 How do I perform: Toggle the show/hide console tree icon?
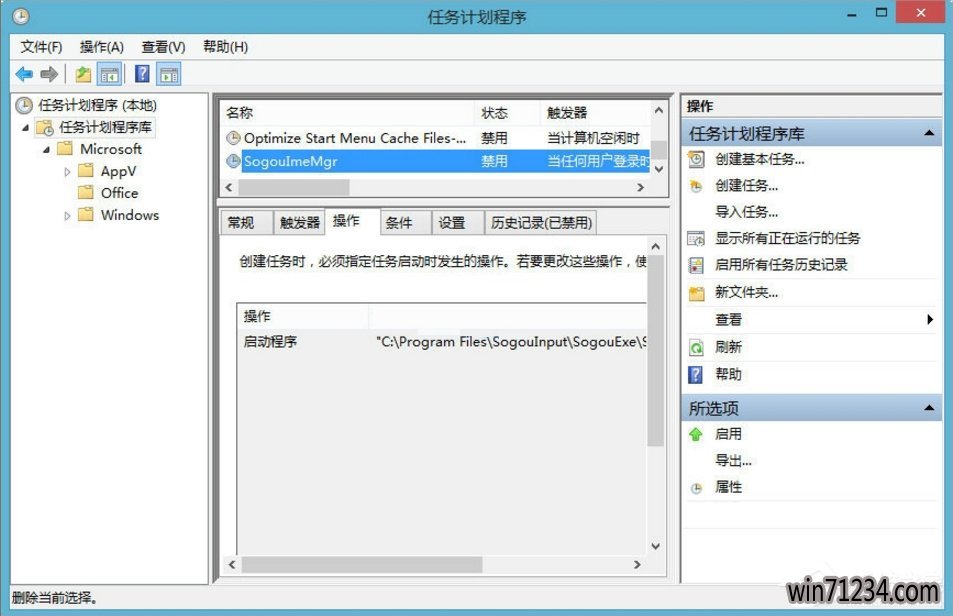coord(109,74)
